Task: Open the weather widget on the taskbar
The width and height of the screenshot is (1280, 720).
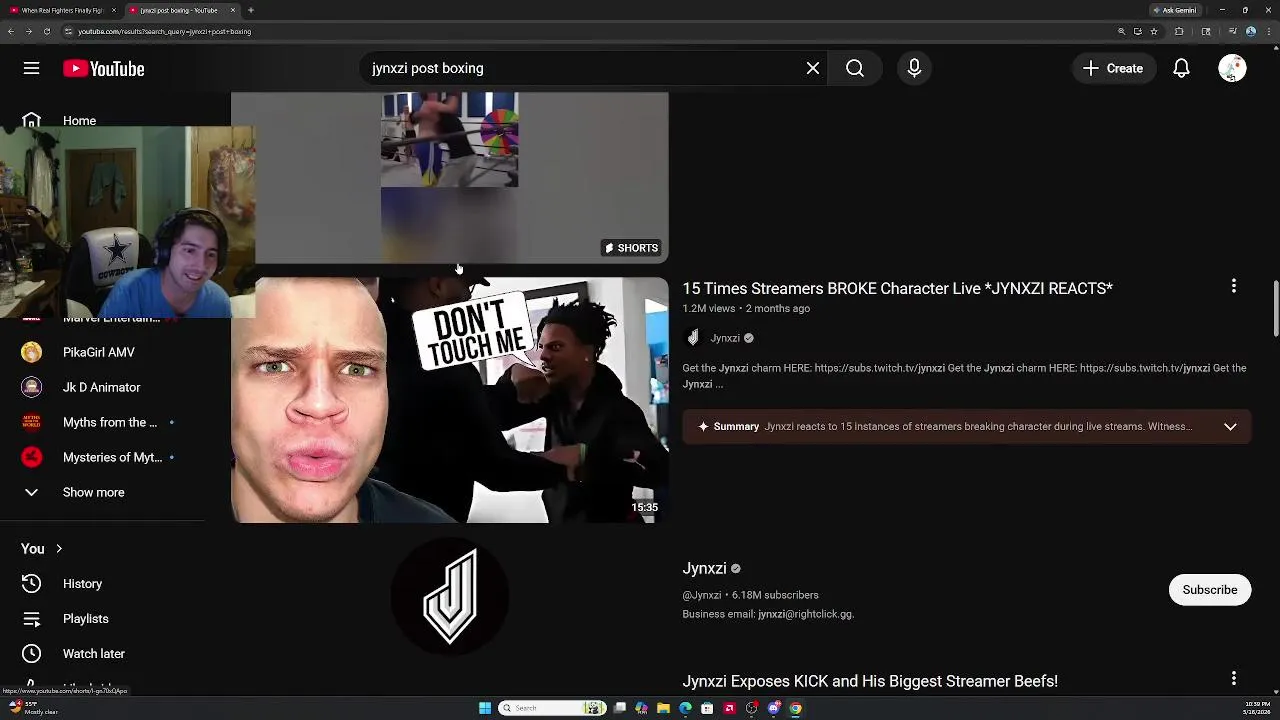Action: click(x=33, y=708)
